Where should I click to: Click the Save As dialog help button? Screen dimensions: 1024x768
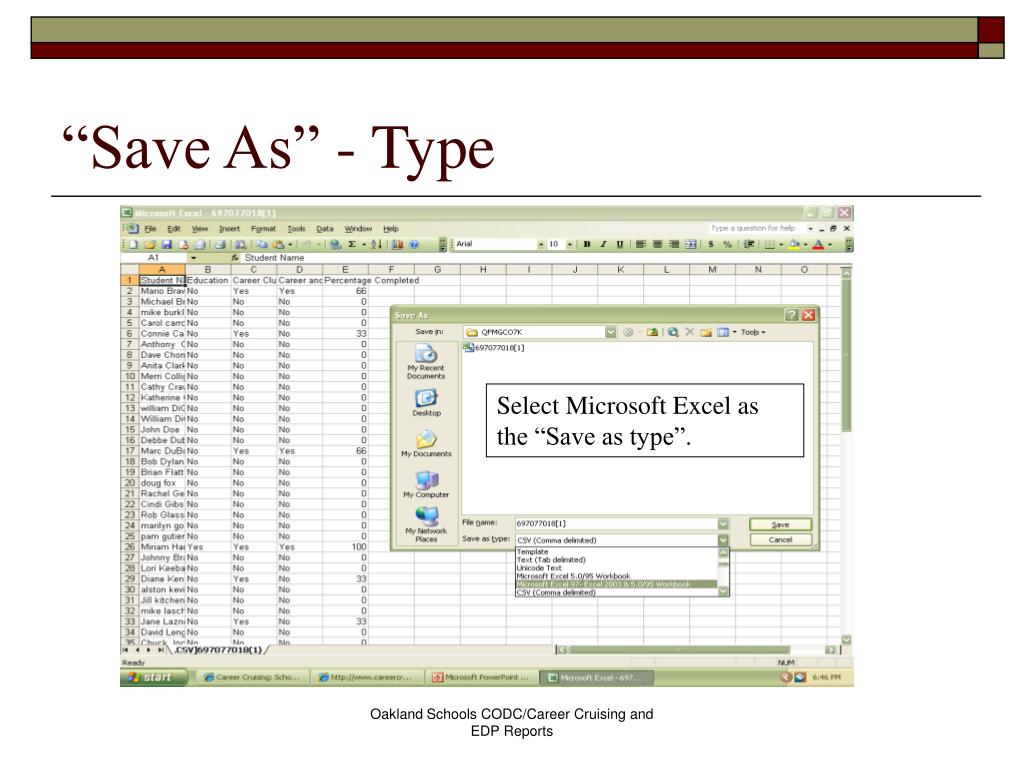tap(792, 315)
